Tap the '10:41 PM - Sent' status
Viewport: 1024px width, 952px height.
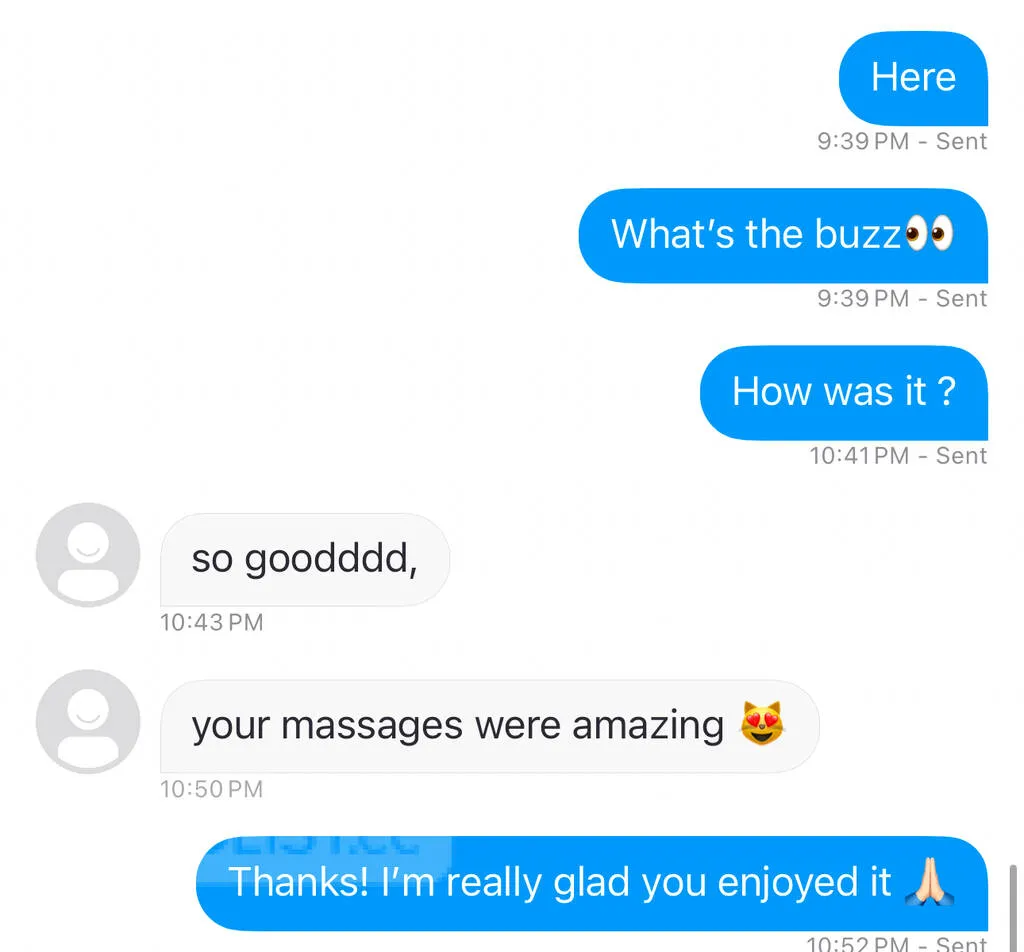(898, 456)
